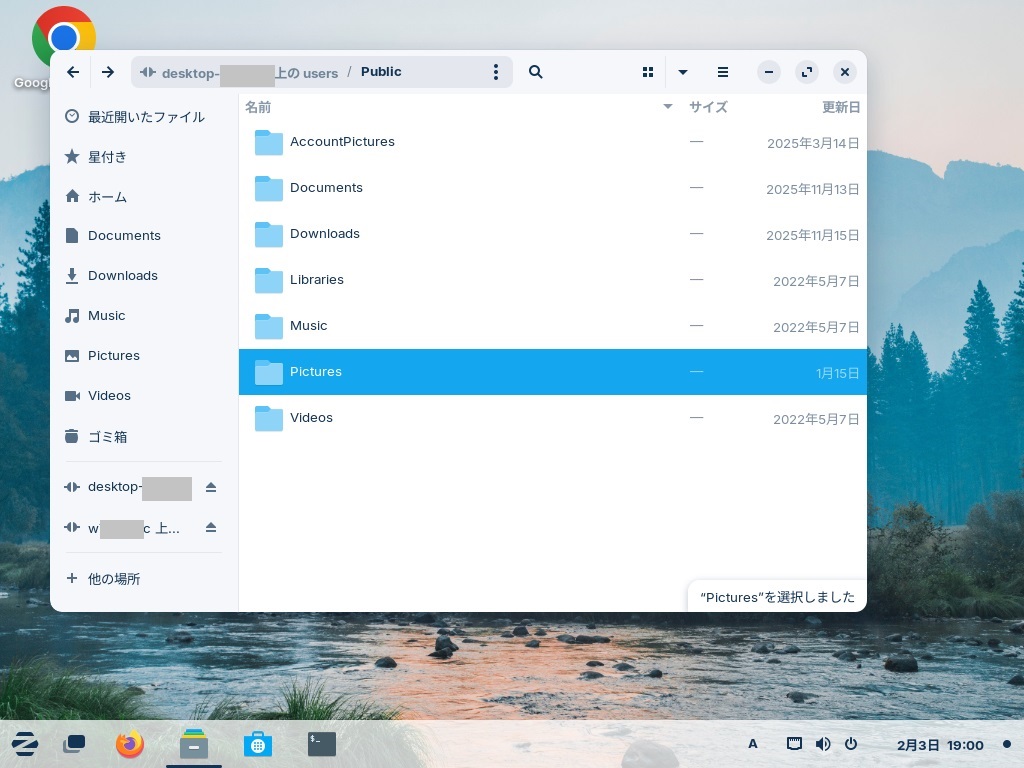Open path bar three-dot menu
Screen dimensions: 1024x768
496,72
